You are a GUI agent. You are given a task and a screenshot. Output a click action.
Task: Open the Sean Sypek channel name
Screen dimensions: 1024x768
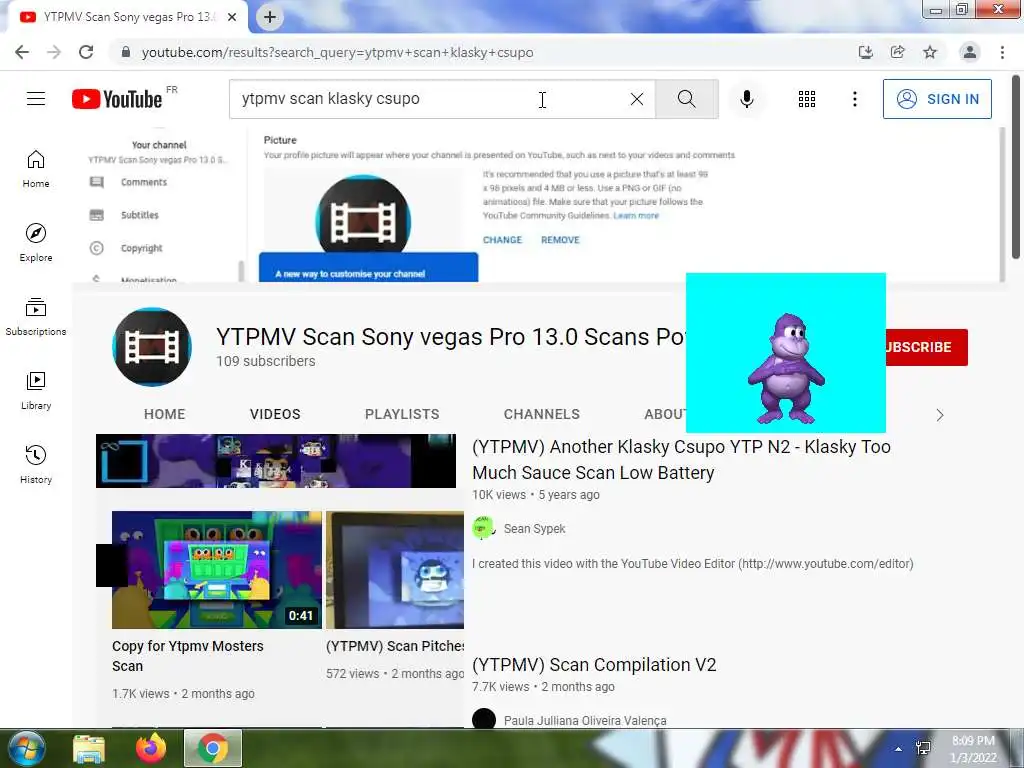coord(534,528)
